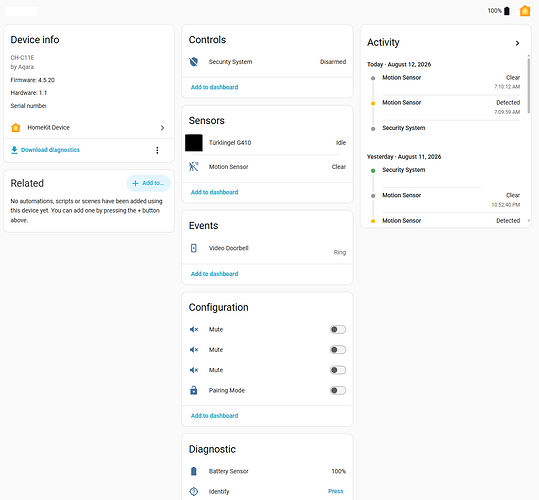Open the Türklingel G410 sensor row
The image size is (539, 500).
(267, 143)
